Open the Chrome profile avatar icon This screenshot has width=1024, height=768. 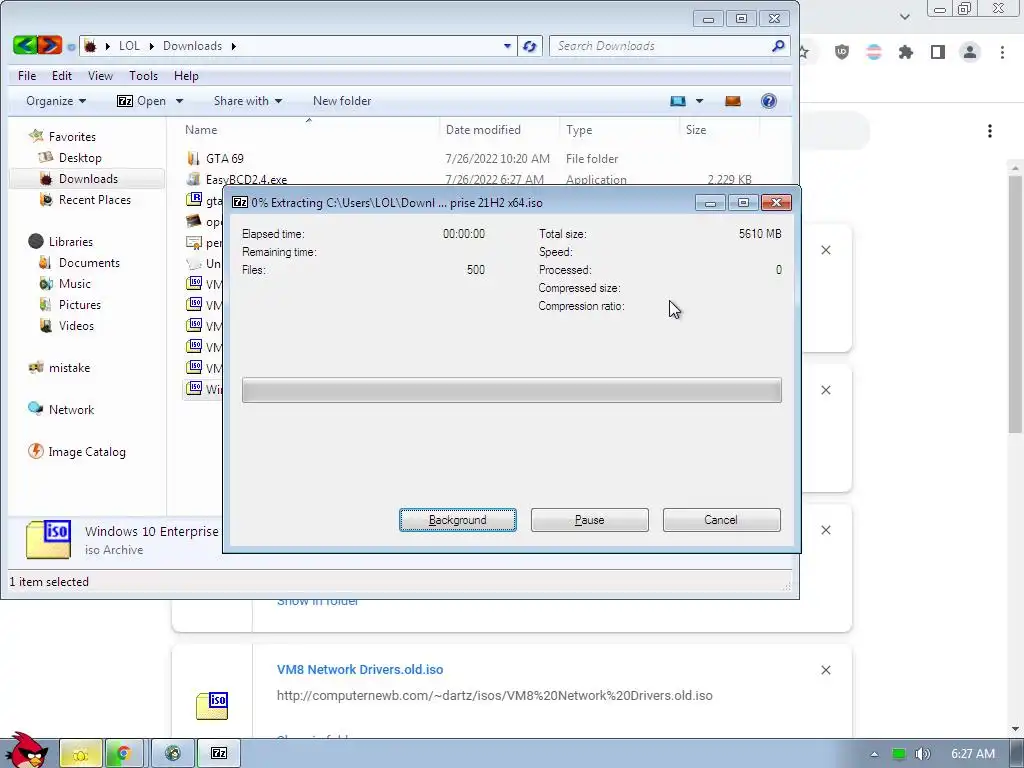[970, 52]
